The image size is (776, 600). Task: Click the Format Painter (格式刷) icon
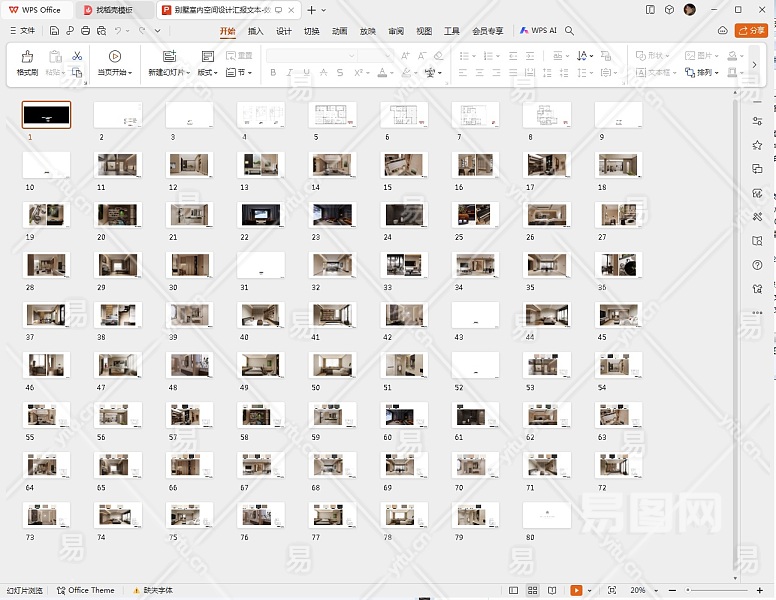tap(27, 57)
